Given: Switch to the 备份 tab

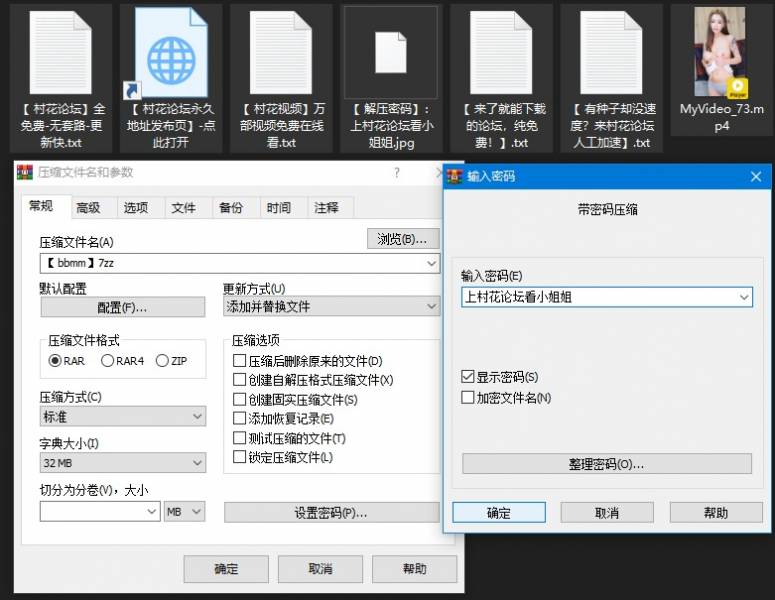Looking at the screenshot, I should (x=231, y=208).
